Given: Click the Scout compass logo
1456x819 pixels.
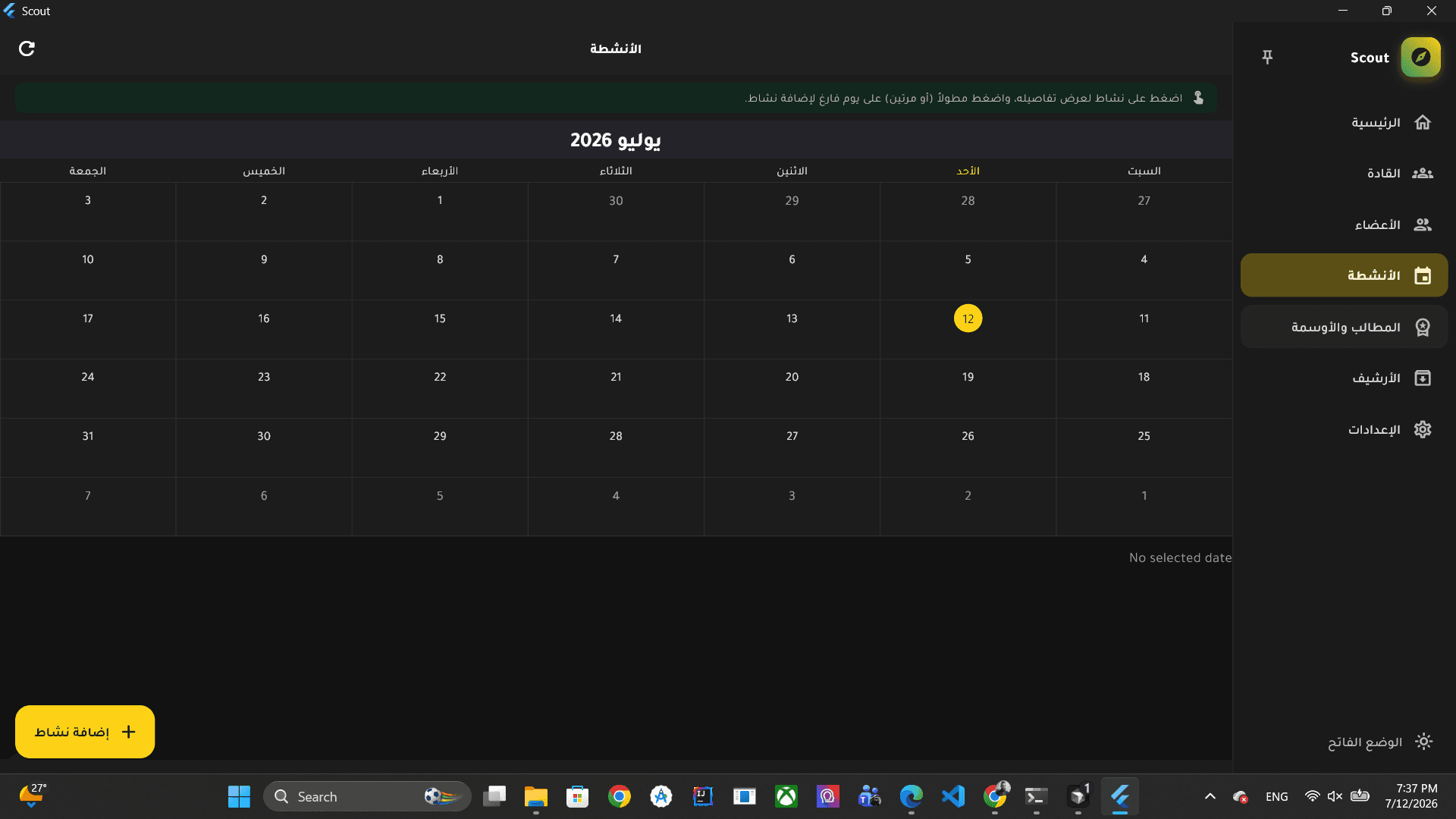Looking at the screenshot, I should pyautogui.click(x=1420, y=57).
